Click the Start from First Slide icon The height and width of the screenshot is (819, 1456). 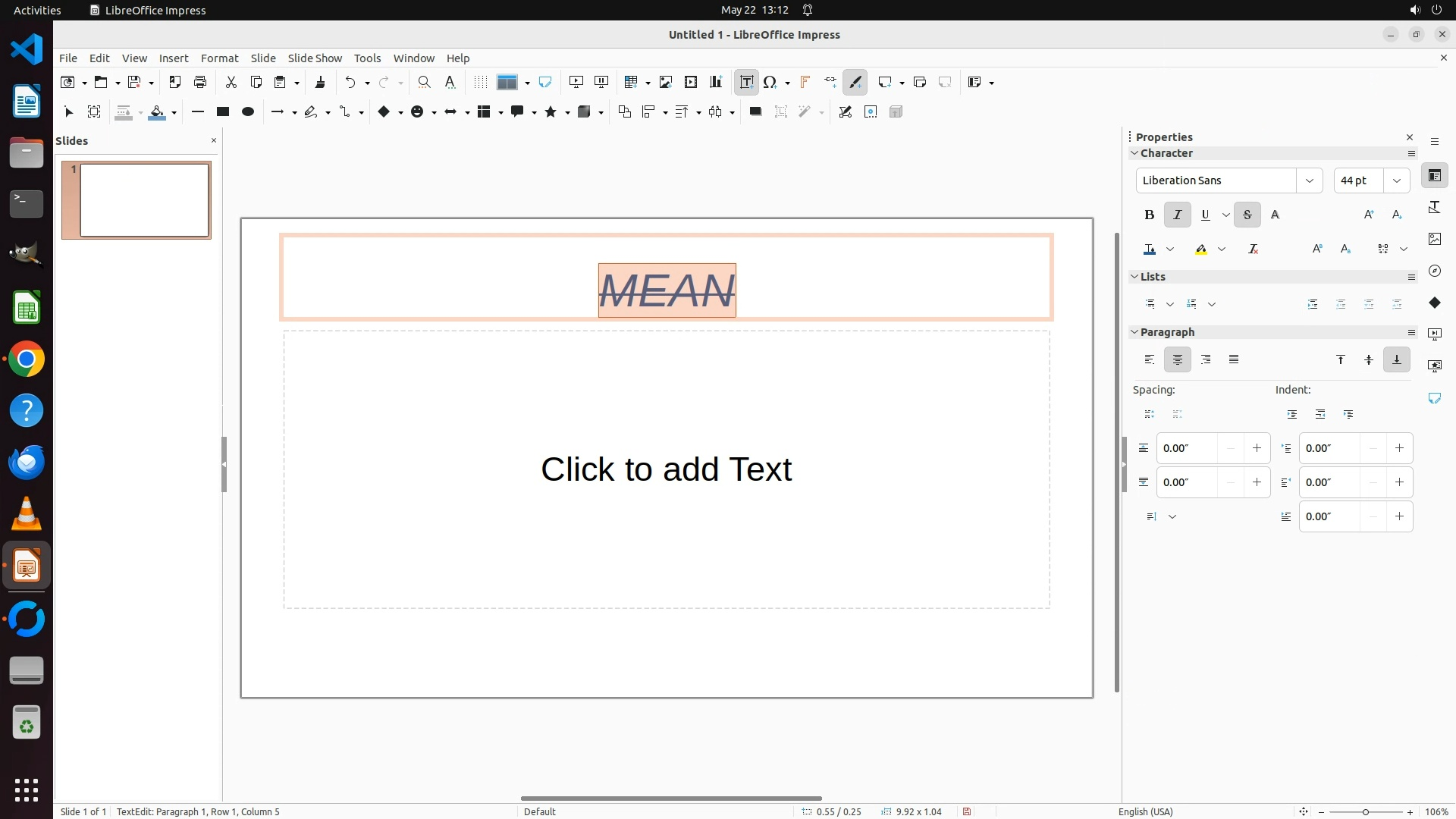576,82
